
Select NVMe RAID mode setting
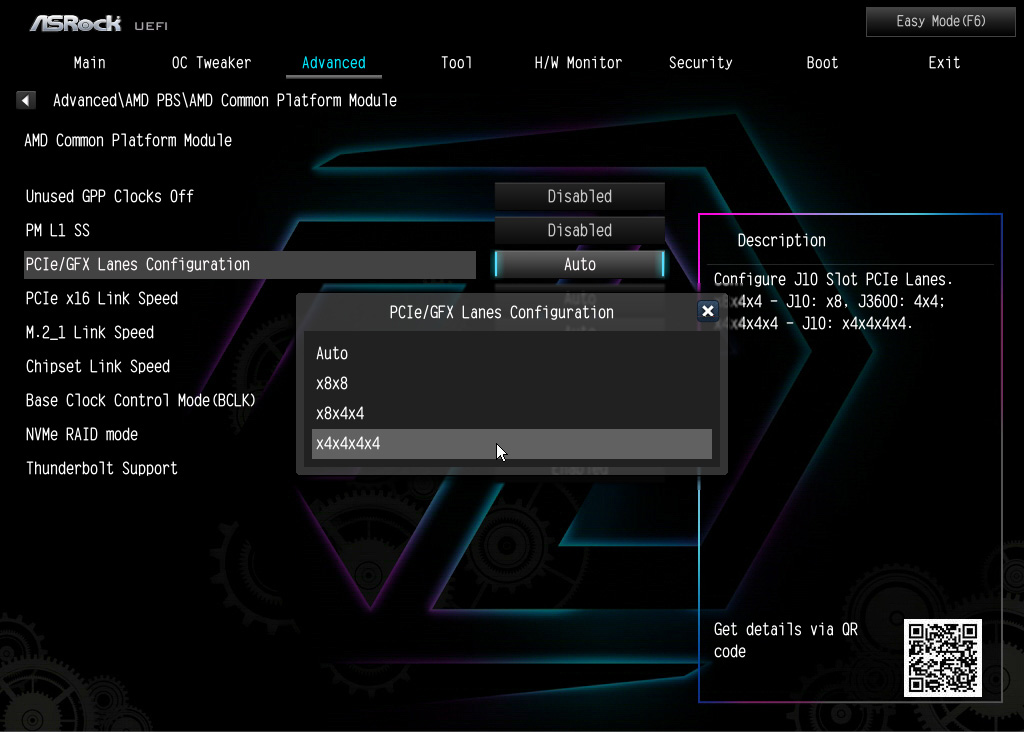pyautogui.click(x=82, y=434)
